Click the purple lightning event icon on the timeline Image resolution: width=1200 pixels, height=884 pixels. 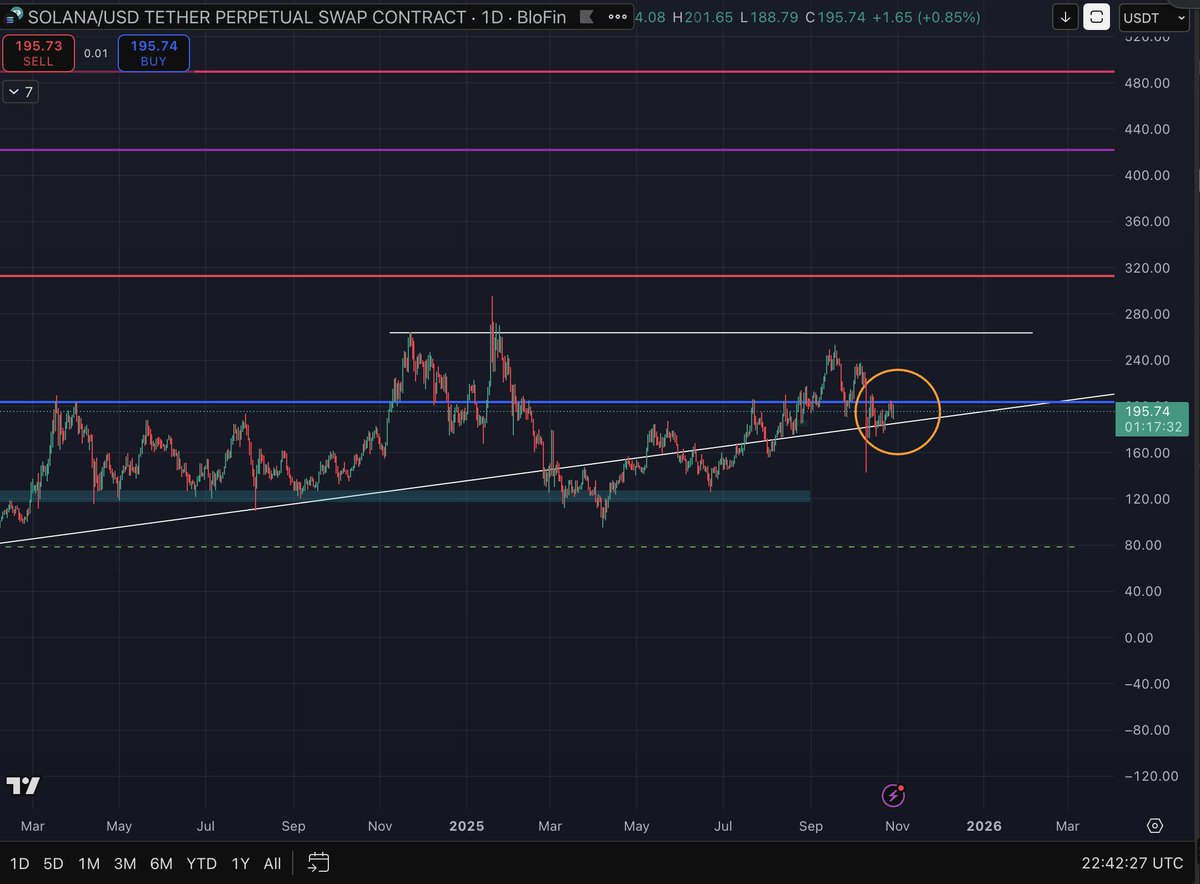[893, 796]
